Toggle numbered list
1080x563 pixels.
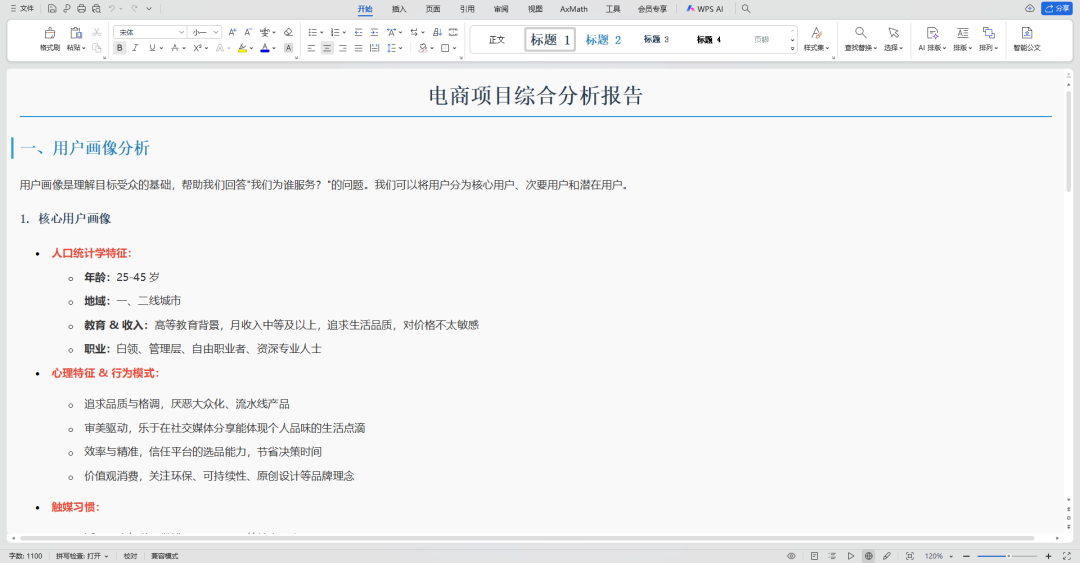[335, 32]
